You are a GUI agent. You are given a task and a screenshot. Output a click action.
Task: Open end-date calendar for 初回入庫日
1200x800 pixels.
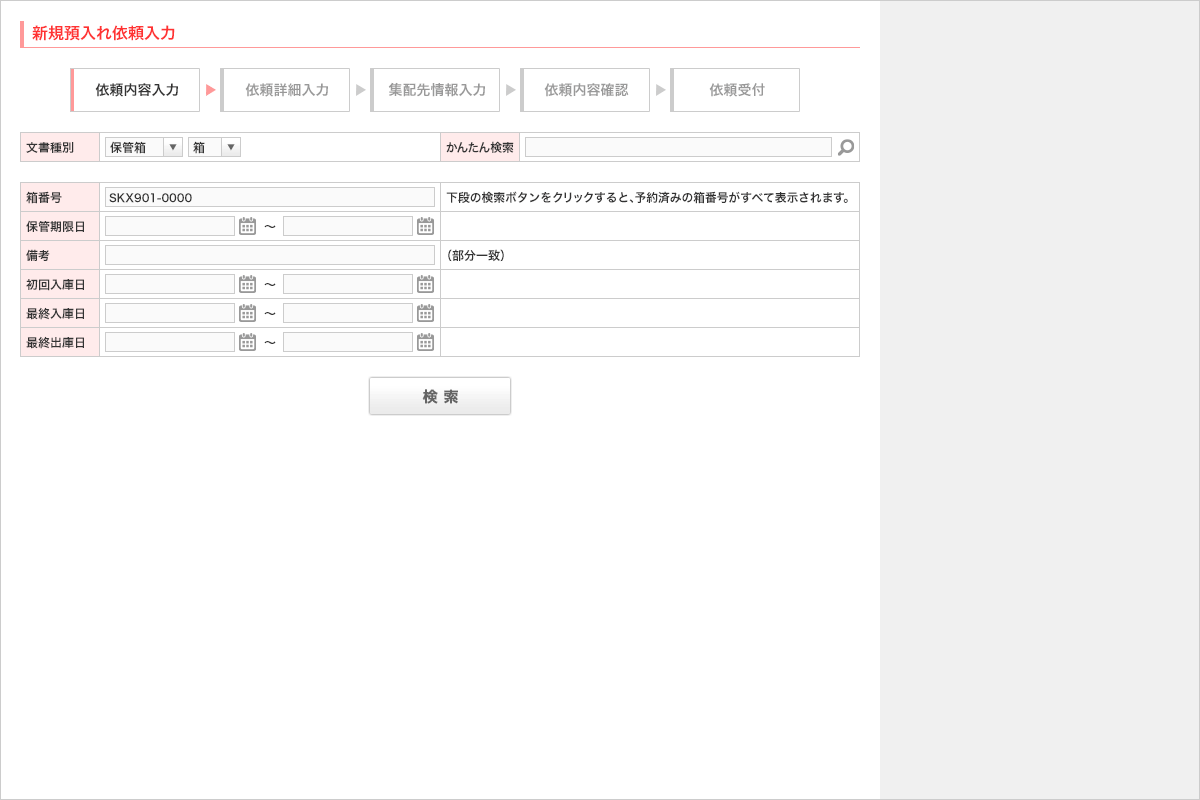pos(425,284)
